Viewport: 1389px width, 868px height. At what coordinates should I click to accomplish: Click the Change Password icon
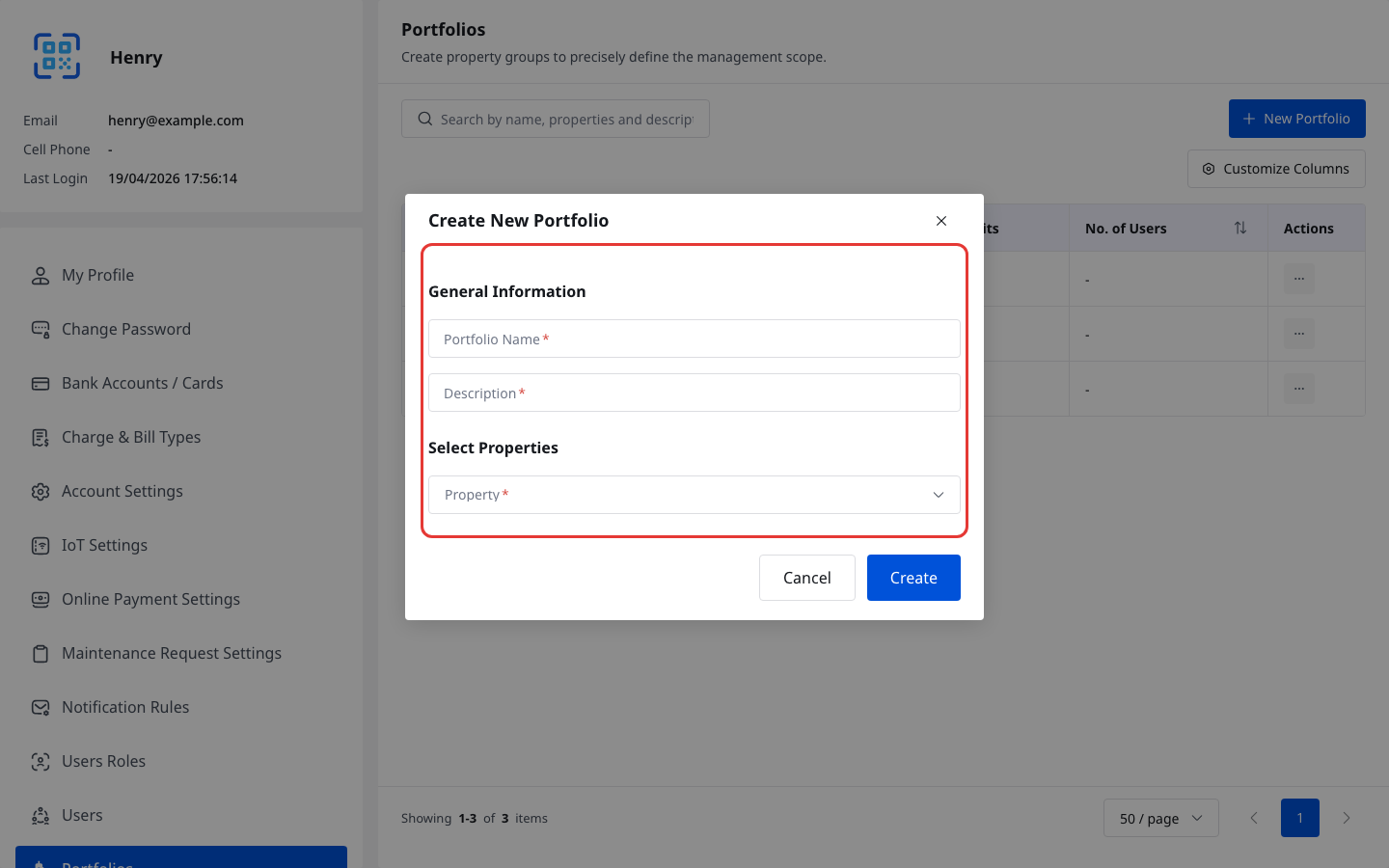click(41, 330)
